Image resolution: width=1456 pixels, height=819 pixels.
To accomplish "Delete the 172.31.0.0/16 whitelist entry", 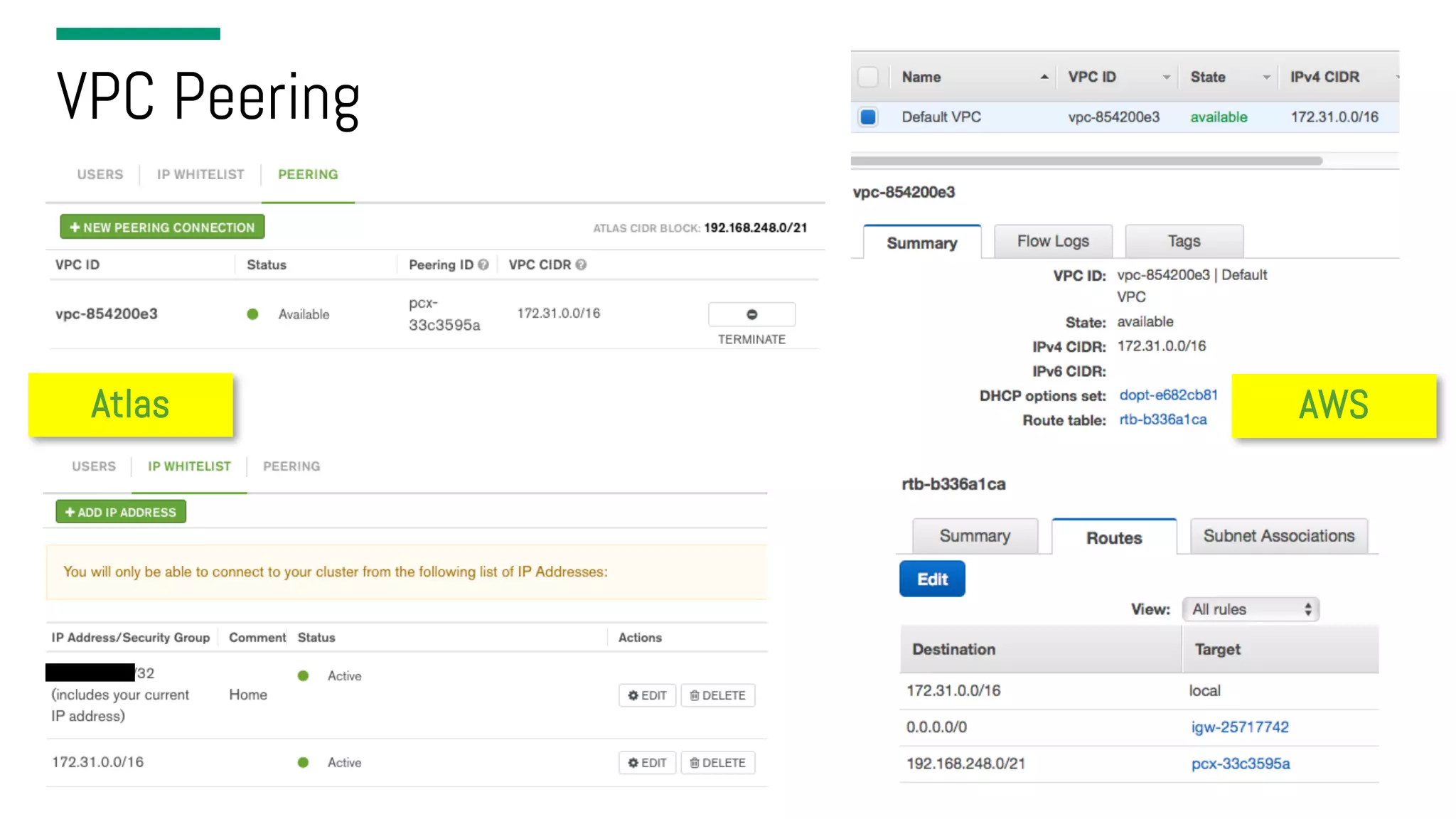I will click(x=718, y=763).
